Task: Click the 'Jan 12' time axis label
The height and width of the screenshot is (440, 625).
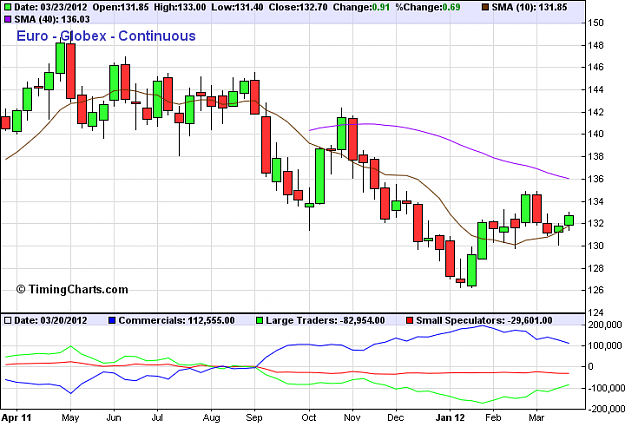Action: click(x=450, y=418)
